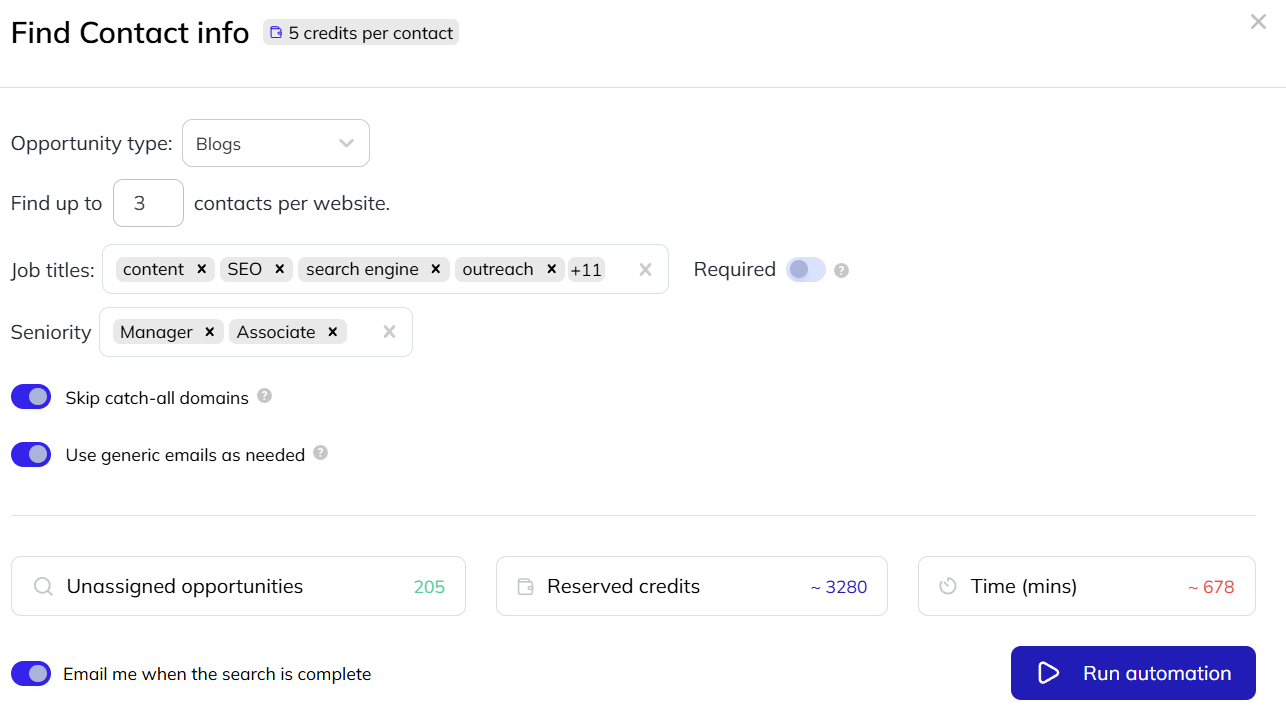Click the Run automation button
Viewport: 1286px width, 720px height.
click(x=1132, y=673)
